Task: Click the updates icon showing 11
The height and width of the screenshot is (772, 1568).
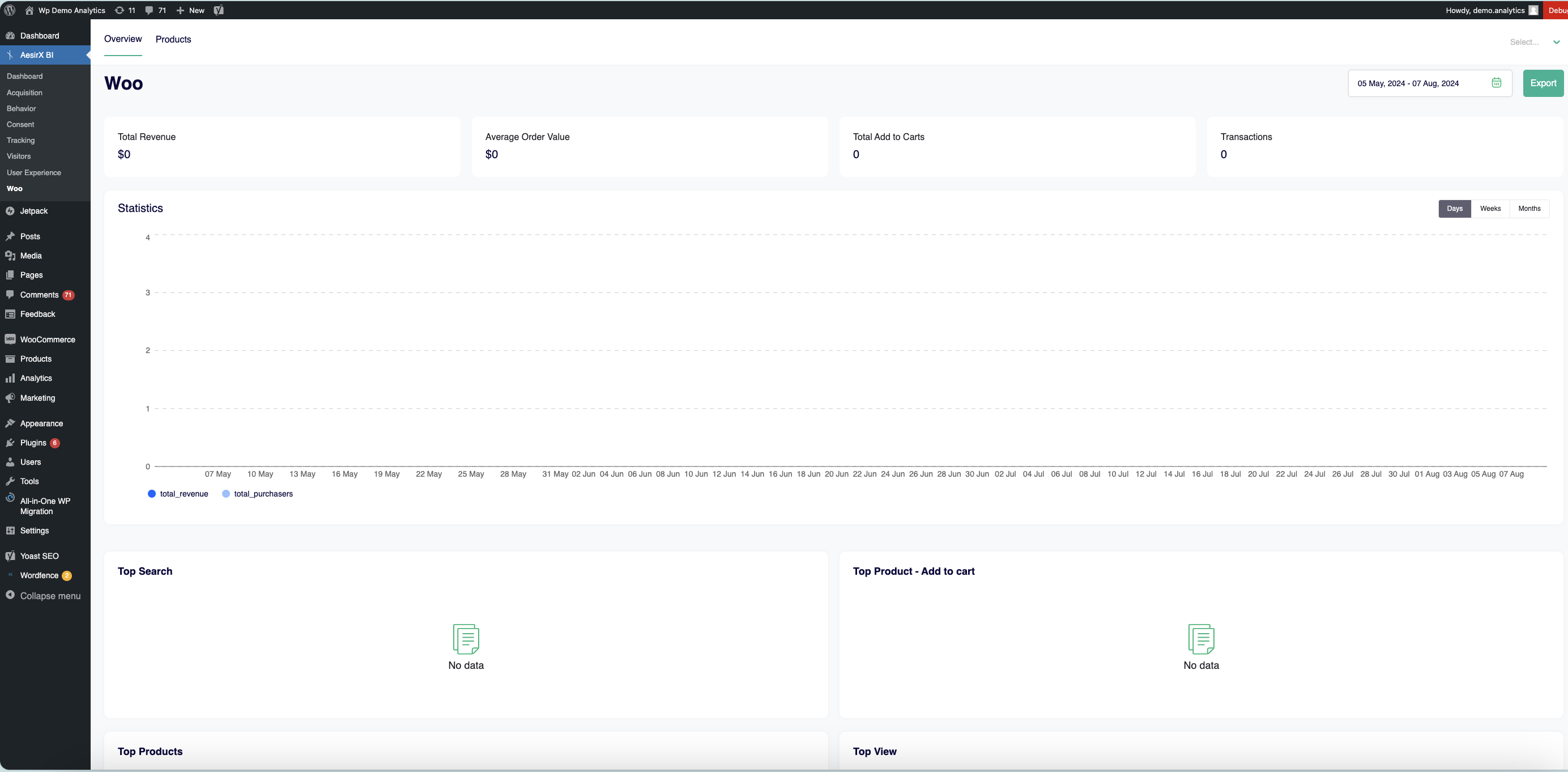Action: point(120,10)
